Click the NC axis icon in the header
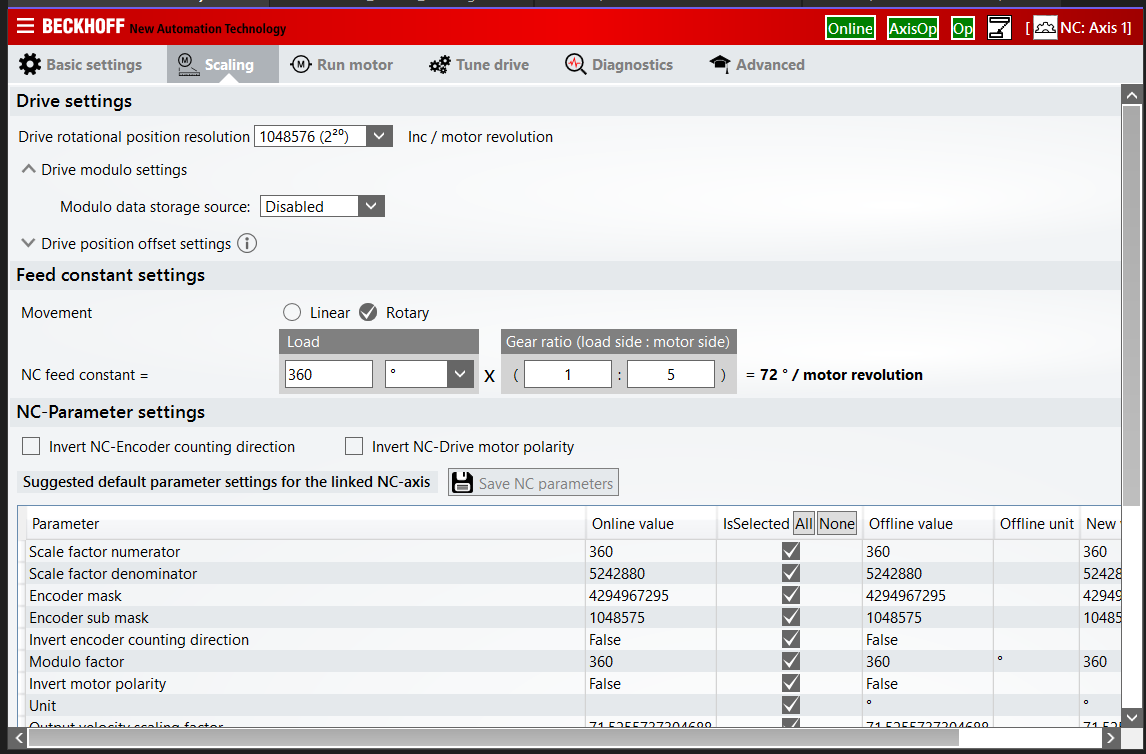The height and width of the screenshot is (754, 1146). click(1045, 28)
